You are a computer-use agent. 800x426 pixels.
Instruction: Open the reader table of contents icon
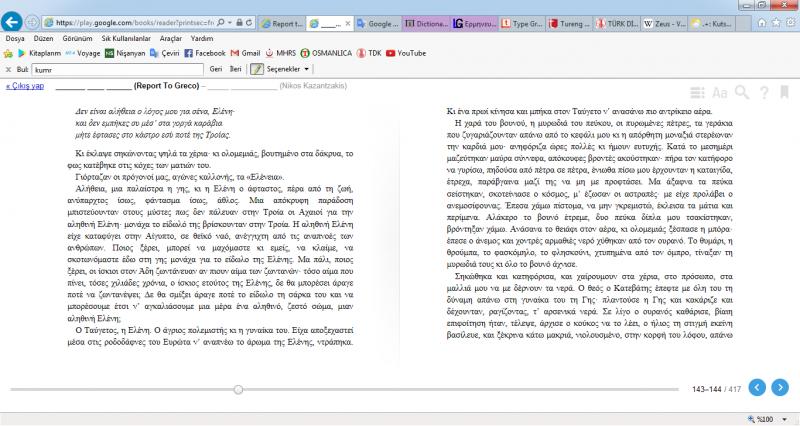pyautogui.click(x=697, y=92)
